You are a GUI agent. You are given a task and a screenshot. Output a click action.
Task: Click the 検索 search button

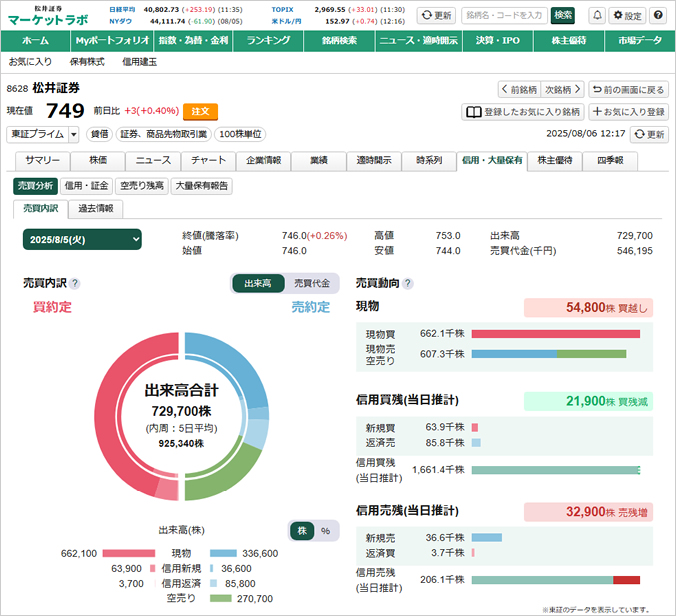pos(563,16)
